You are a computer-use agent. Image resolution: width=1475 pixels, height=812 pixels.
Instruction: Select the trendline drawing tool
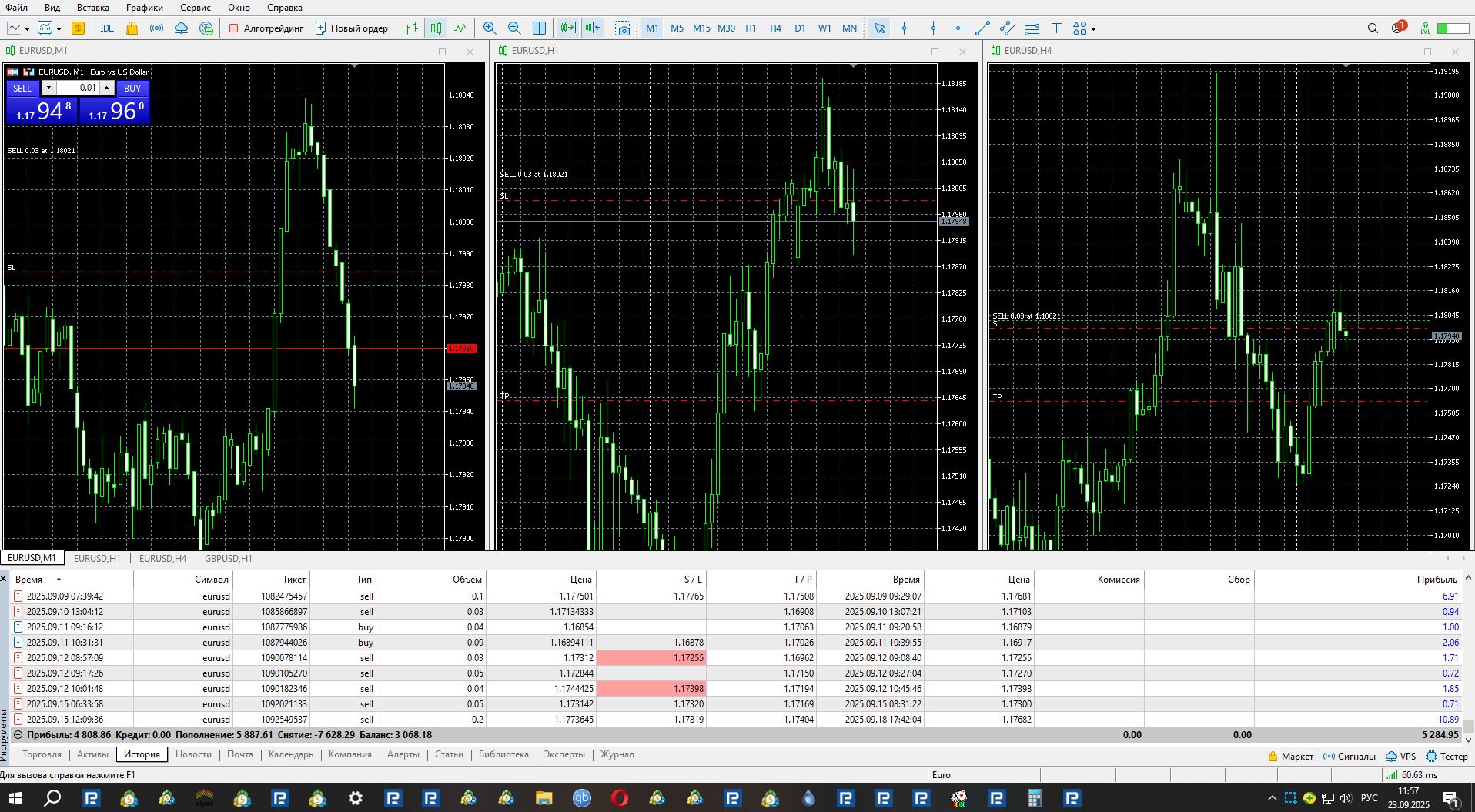pyautogui.click(x=982, y=28)
